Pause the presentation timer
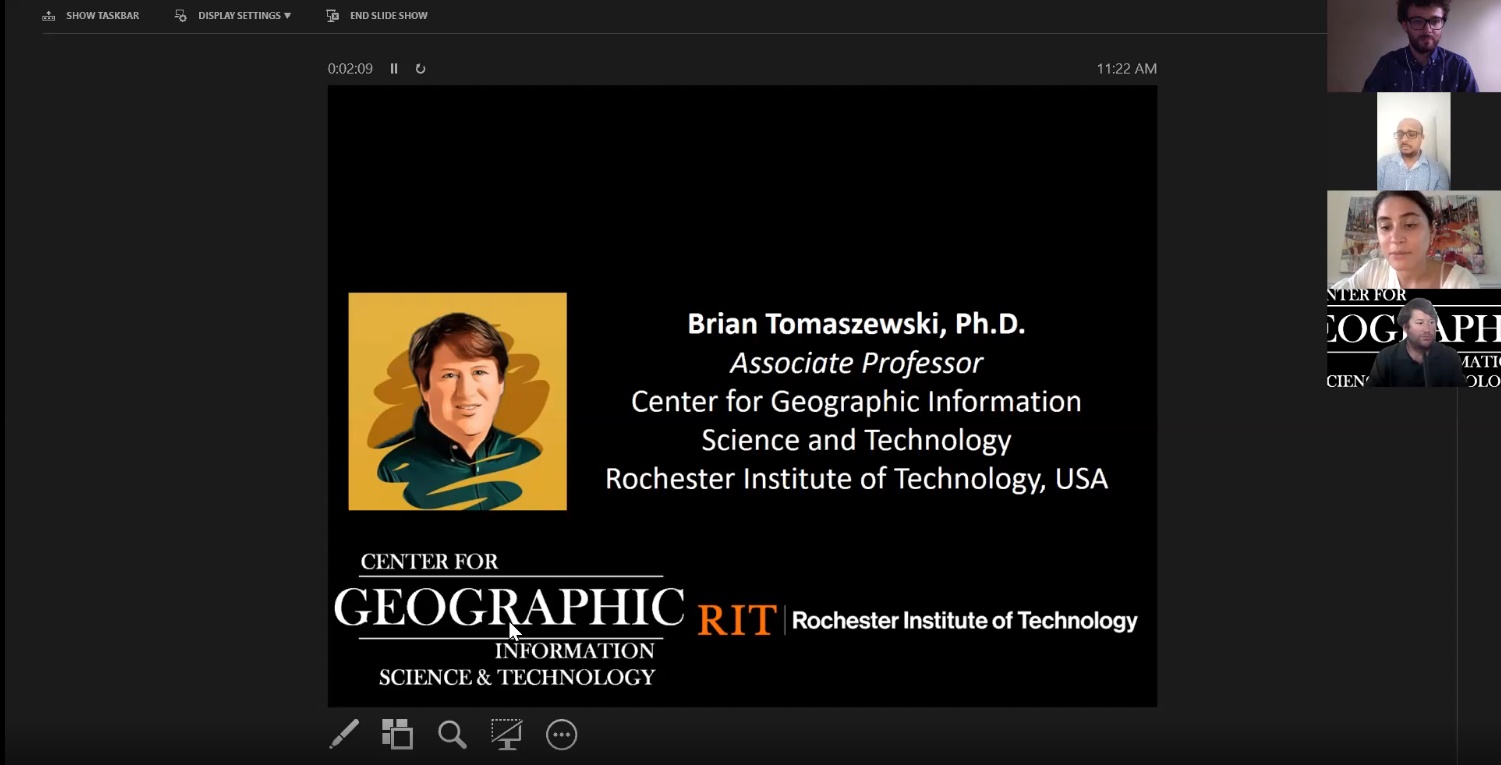 pyautogui.click(x=394, y=69)
